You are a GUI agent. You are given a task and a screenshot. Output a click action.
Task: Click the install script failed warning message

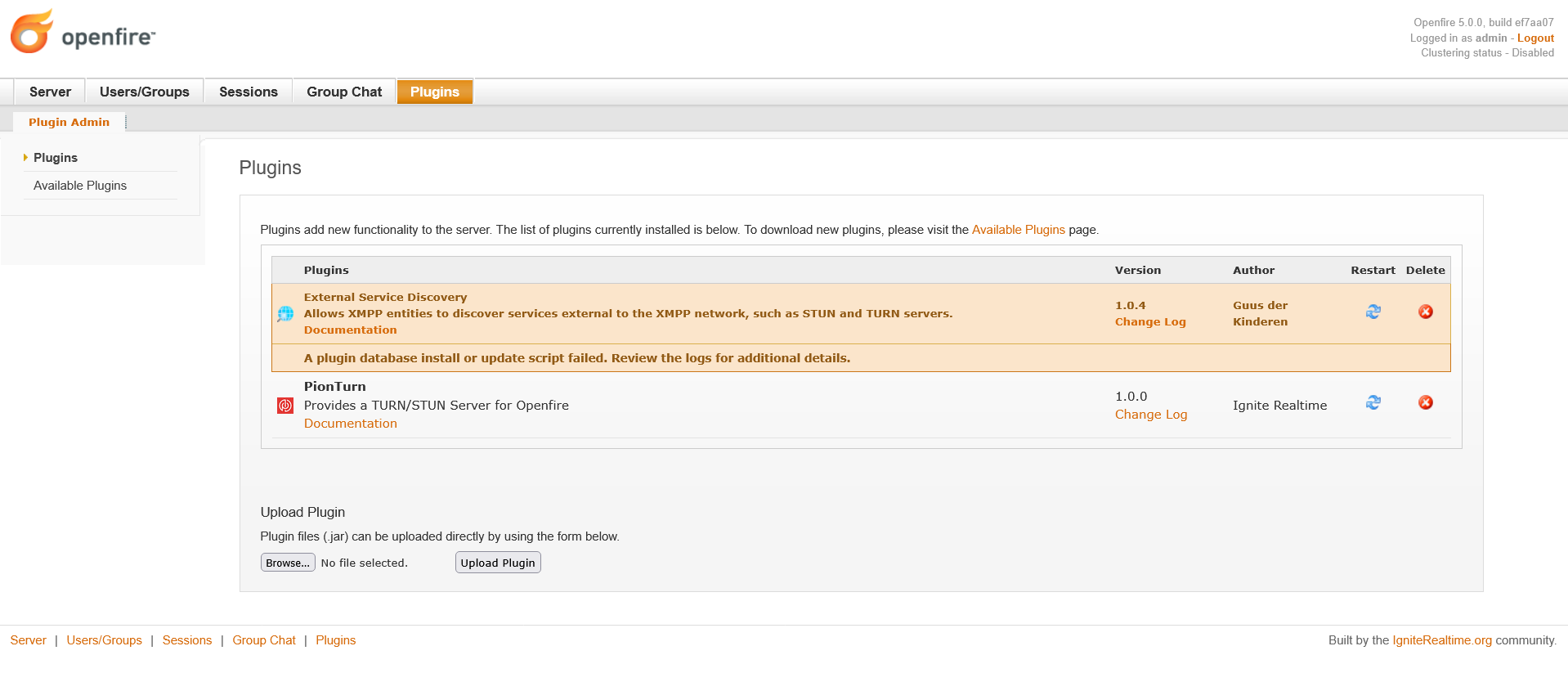click(x=577, y=358)
